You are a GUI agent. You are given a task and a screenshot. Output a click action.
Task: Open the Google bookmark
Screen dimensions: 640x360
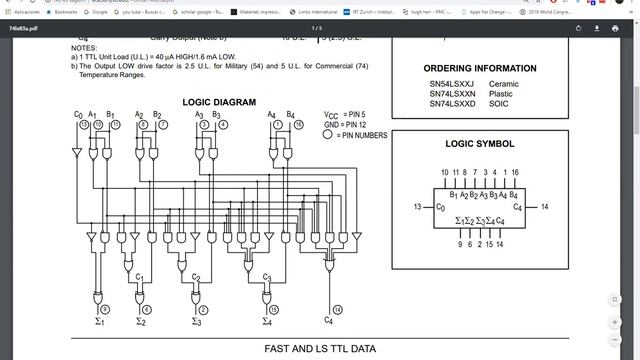coord(96,12)
